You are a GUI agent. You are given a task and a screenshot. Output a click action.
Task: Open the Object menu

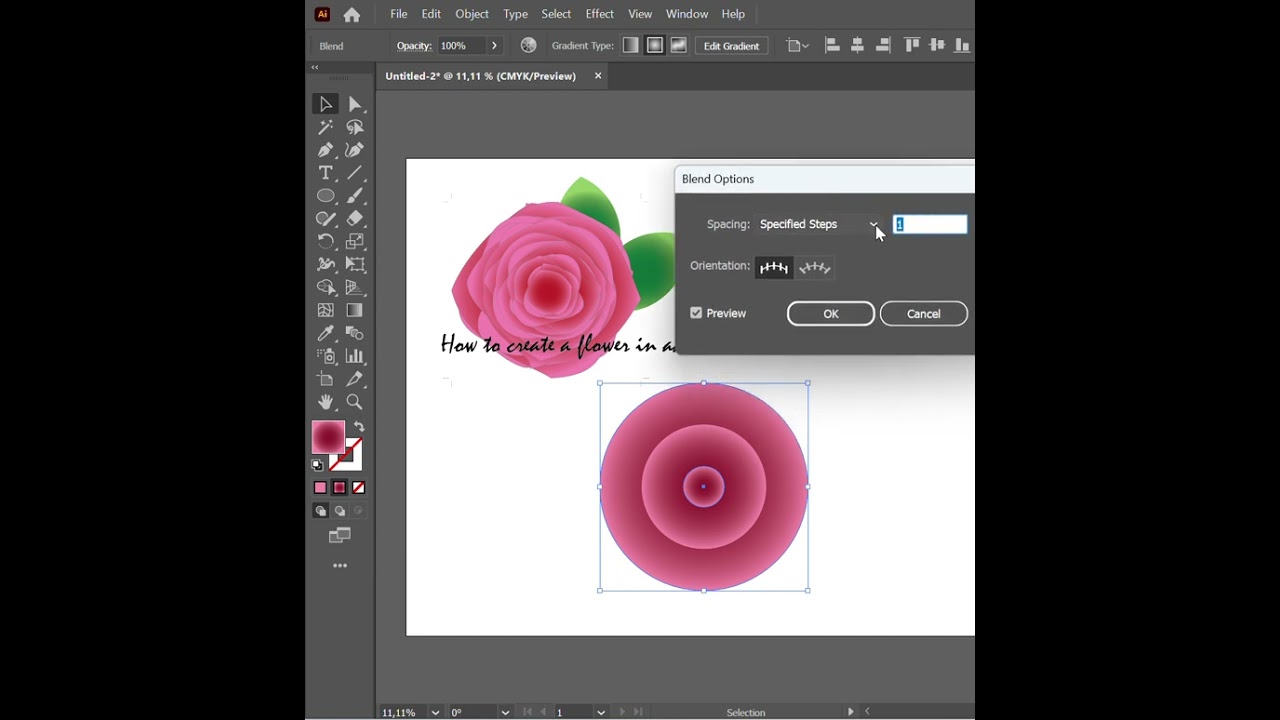click(472, 14)
